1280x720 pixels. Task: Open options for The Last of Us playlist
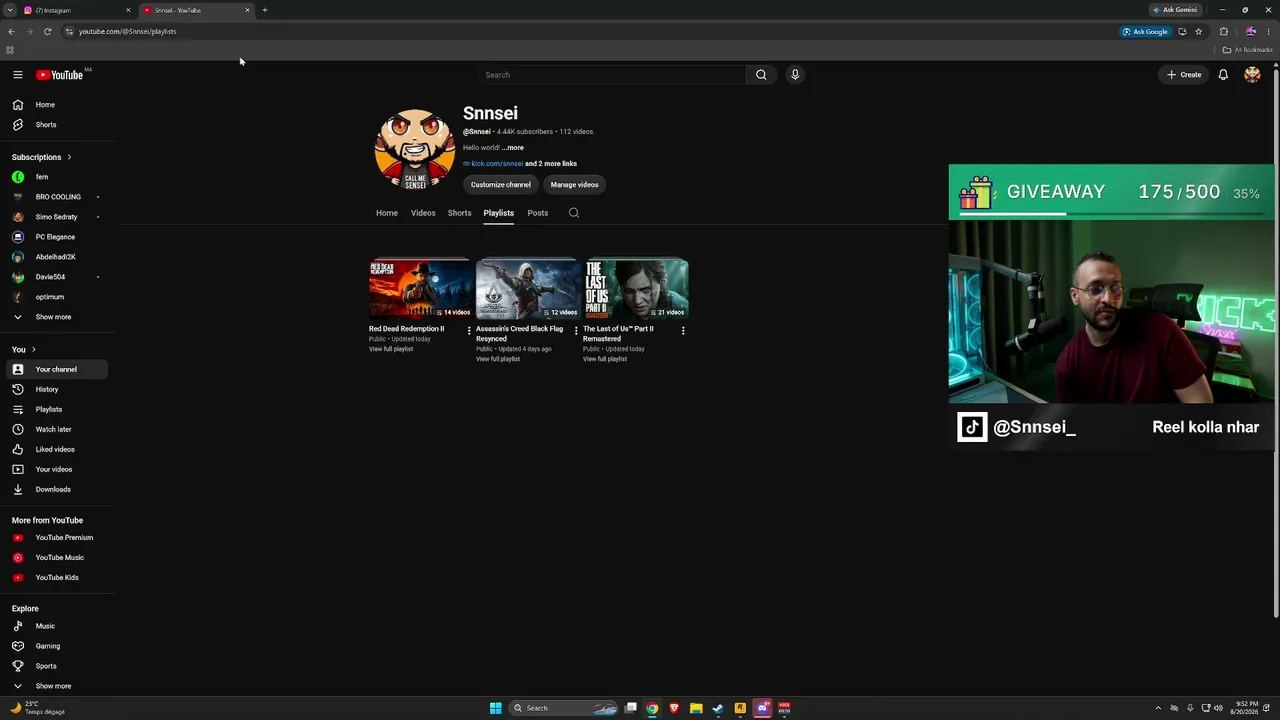[683, 331]
